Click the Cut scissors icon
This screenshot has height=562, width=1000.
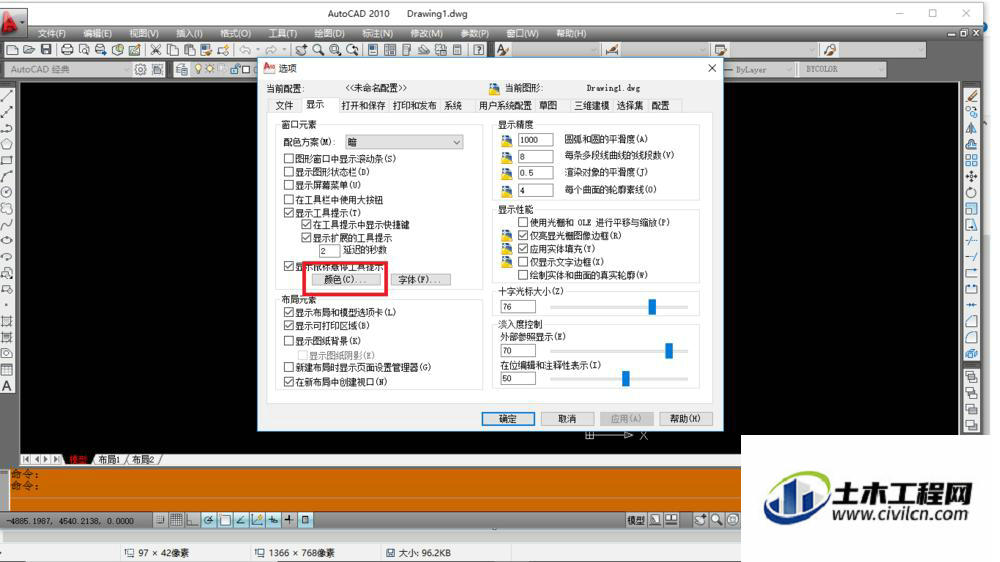click(x=156, y=50)
